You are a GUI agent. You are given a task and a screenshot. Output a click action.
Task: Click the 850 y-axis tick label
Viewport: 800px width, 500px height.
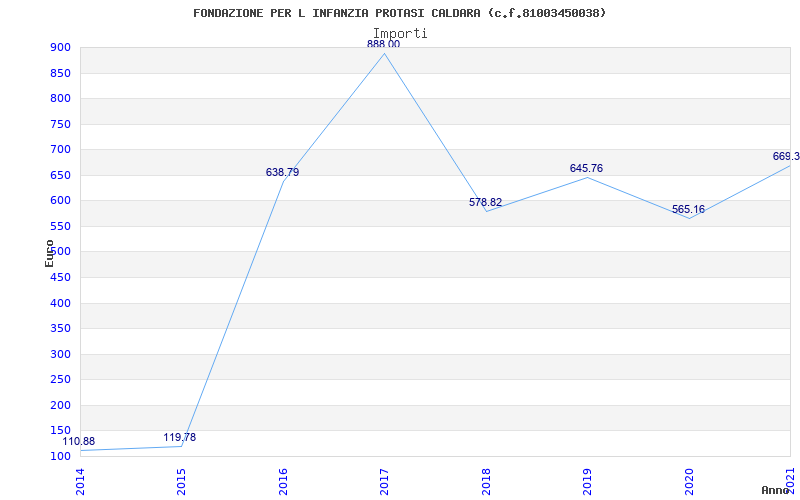pyautogui.click(x=60, y=73)
